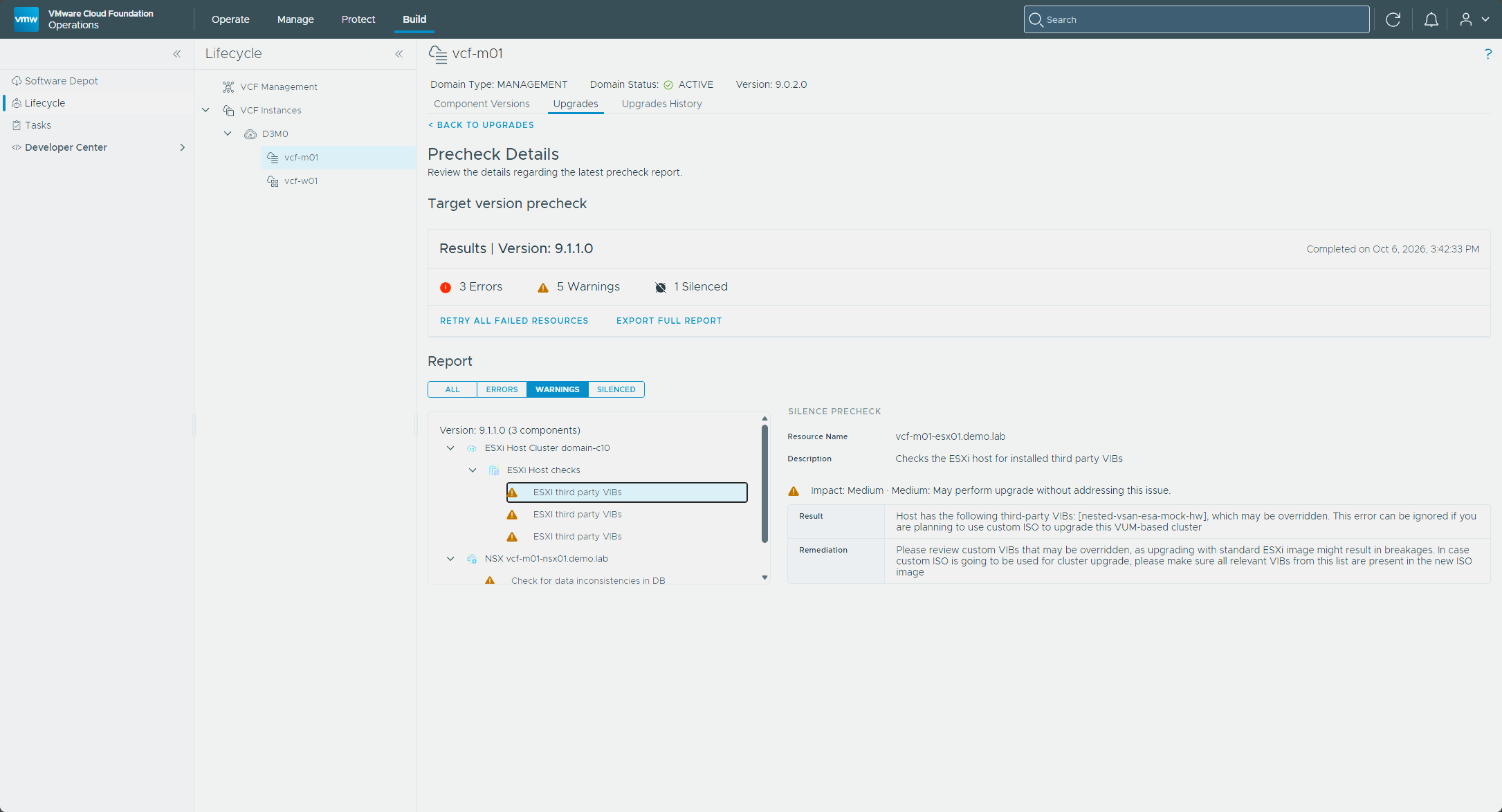Click Export Full Report
This screenshot has height=812, width=1502.
pyautogui.click(x=669, y=321)
